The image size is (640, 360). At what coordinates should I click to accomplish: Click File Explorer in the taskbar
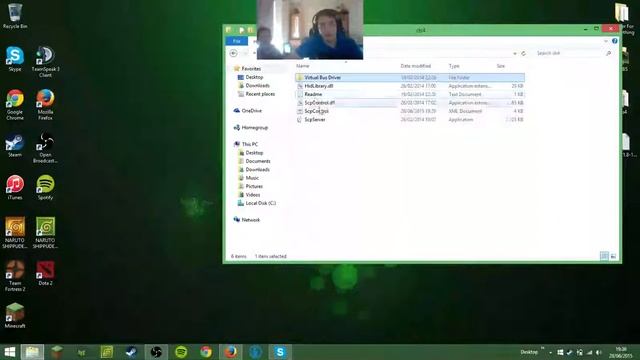pos(32,352)
